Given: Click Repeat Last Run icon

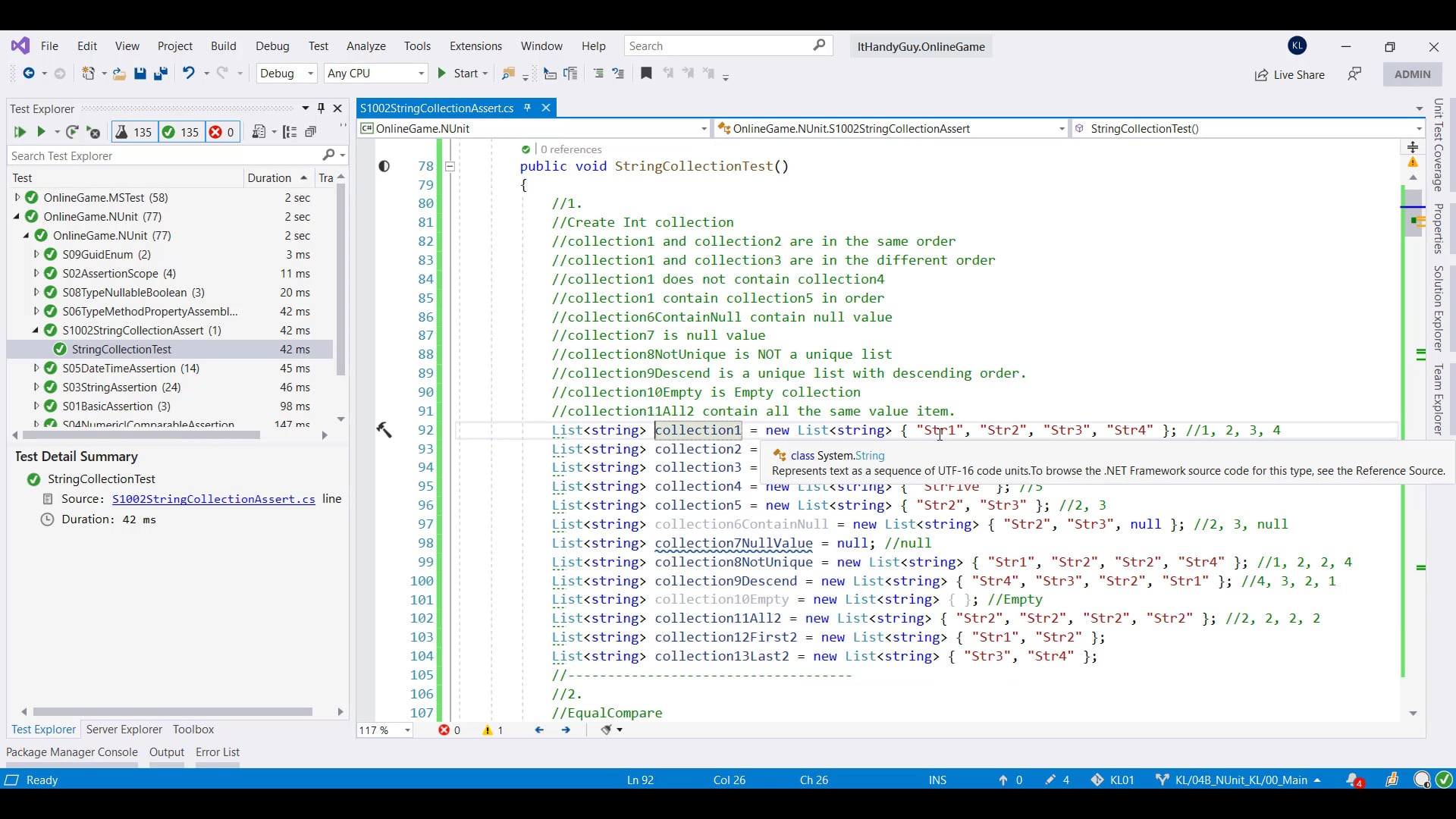Looking at the screenshot, I should click(x=72, y=132).
